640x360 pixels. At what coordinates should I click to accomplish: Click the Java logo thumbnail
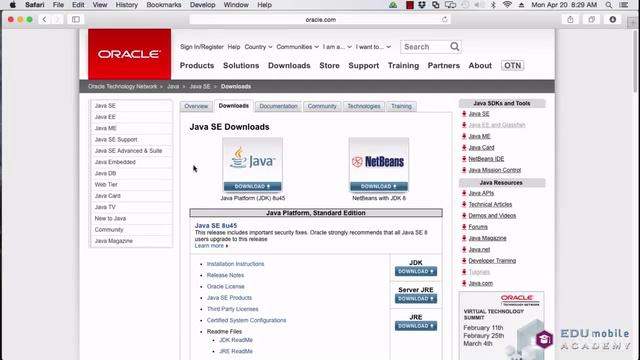[x=253, y=160]
